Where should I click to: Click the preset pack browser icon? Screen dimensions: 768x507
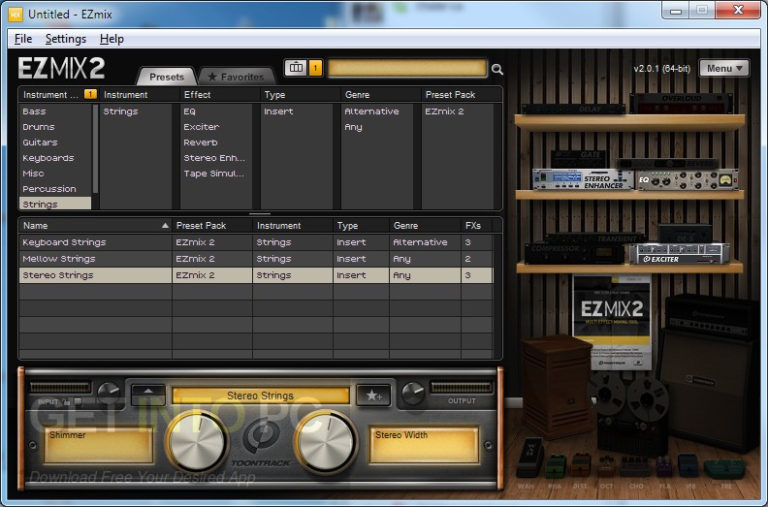[295, 68]
